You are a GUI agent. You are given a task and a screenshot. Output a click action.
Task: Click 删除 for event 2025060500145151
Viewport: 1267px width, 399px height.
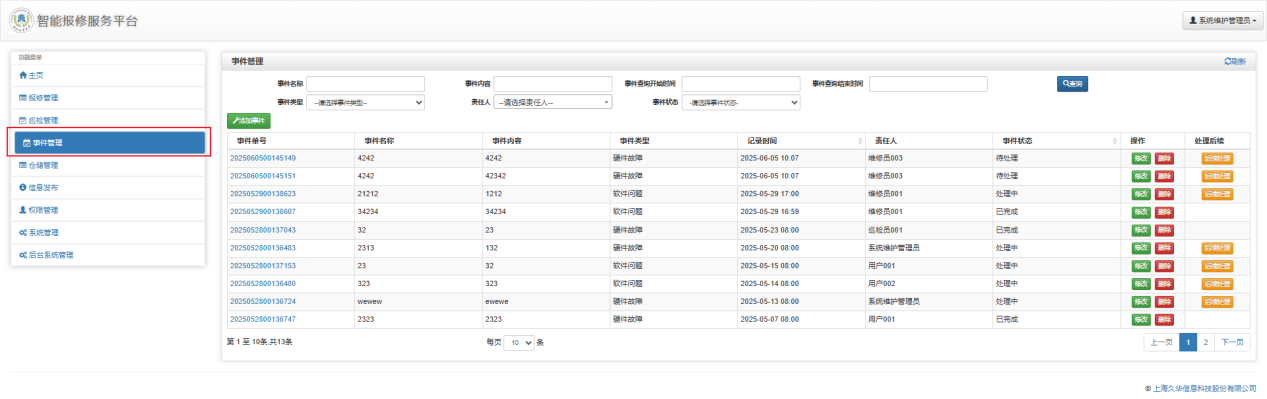1164,176
